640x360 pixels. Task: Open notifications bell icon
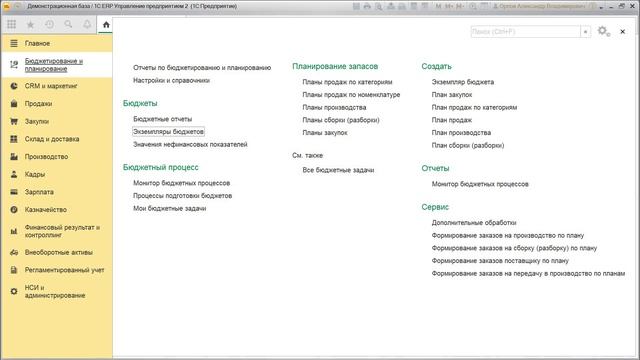(x=87, y=24)
